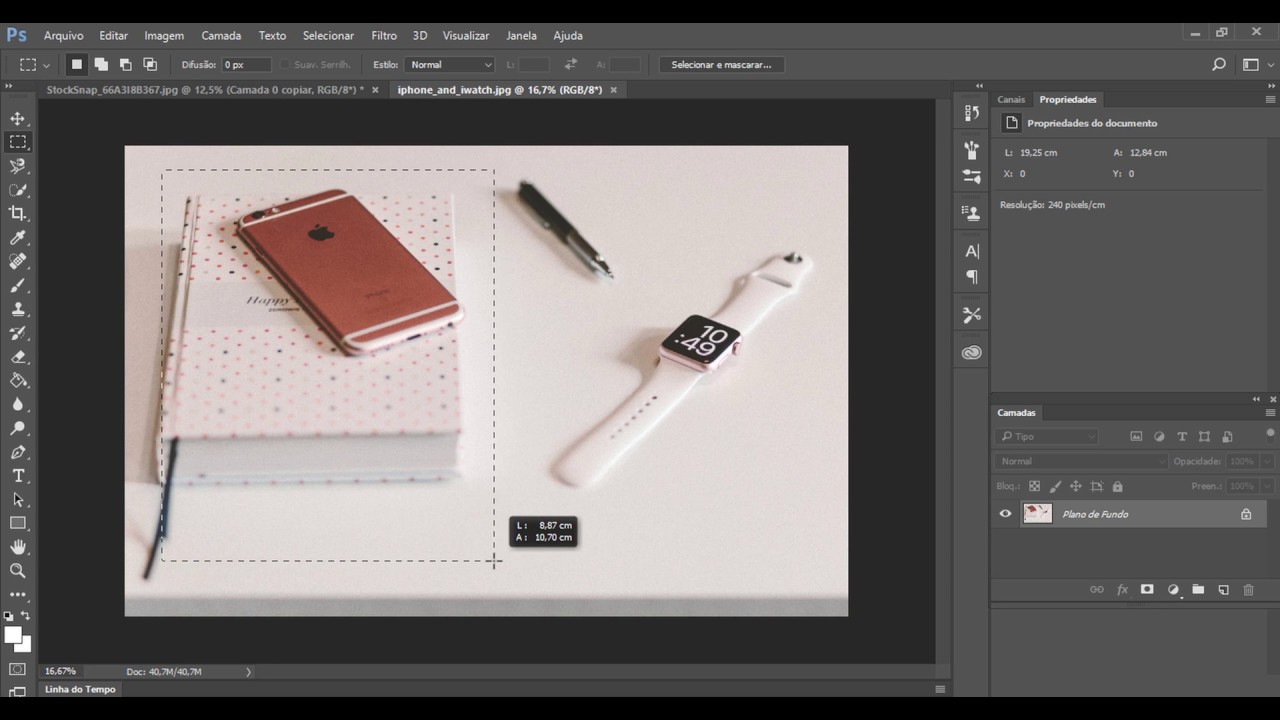
Task: Select the Brush tool
Action: point(18,285)
